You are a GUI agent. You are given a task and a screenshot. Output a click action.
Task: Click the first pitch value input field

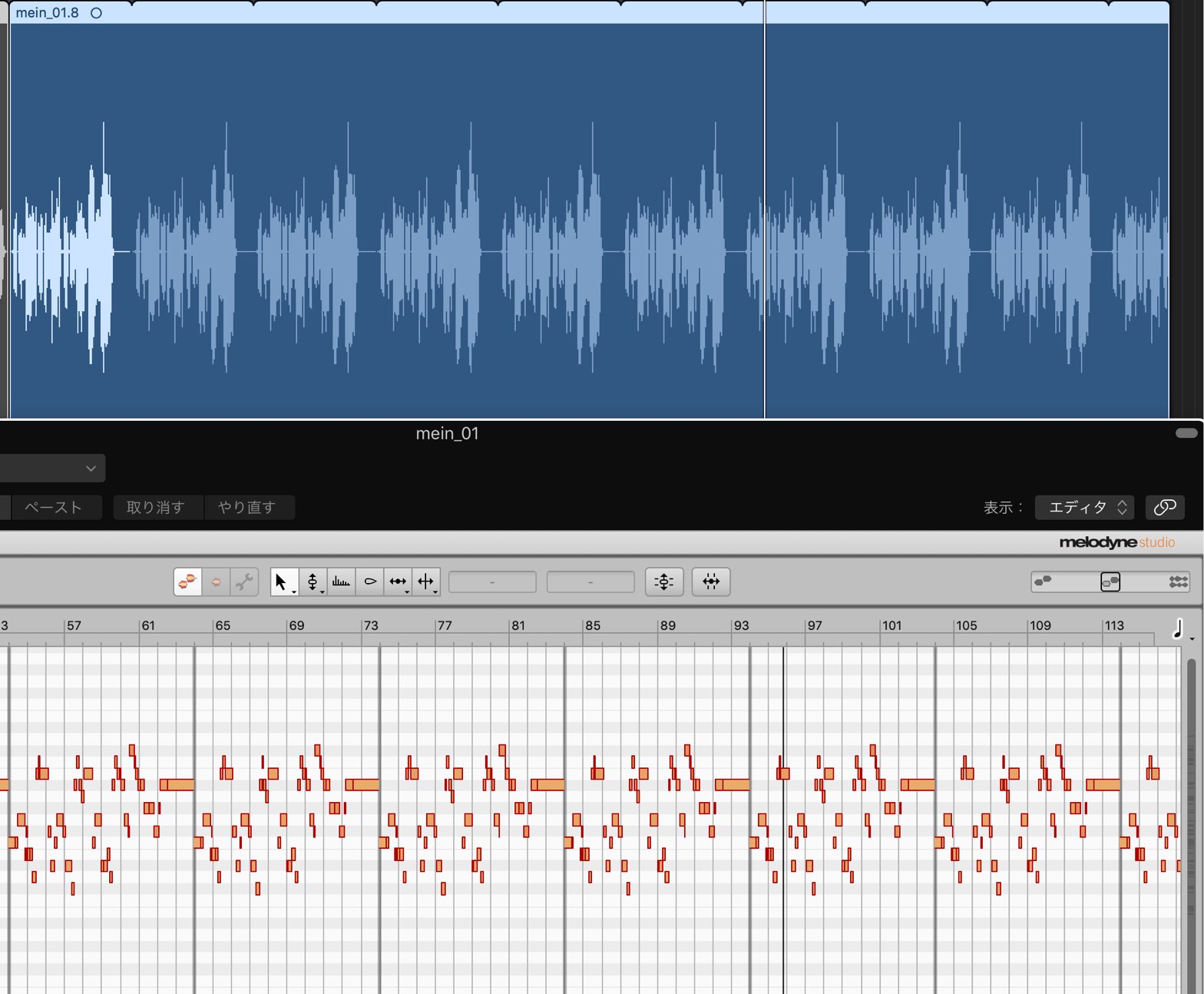pos(492,581)
